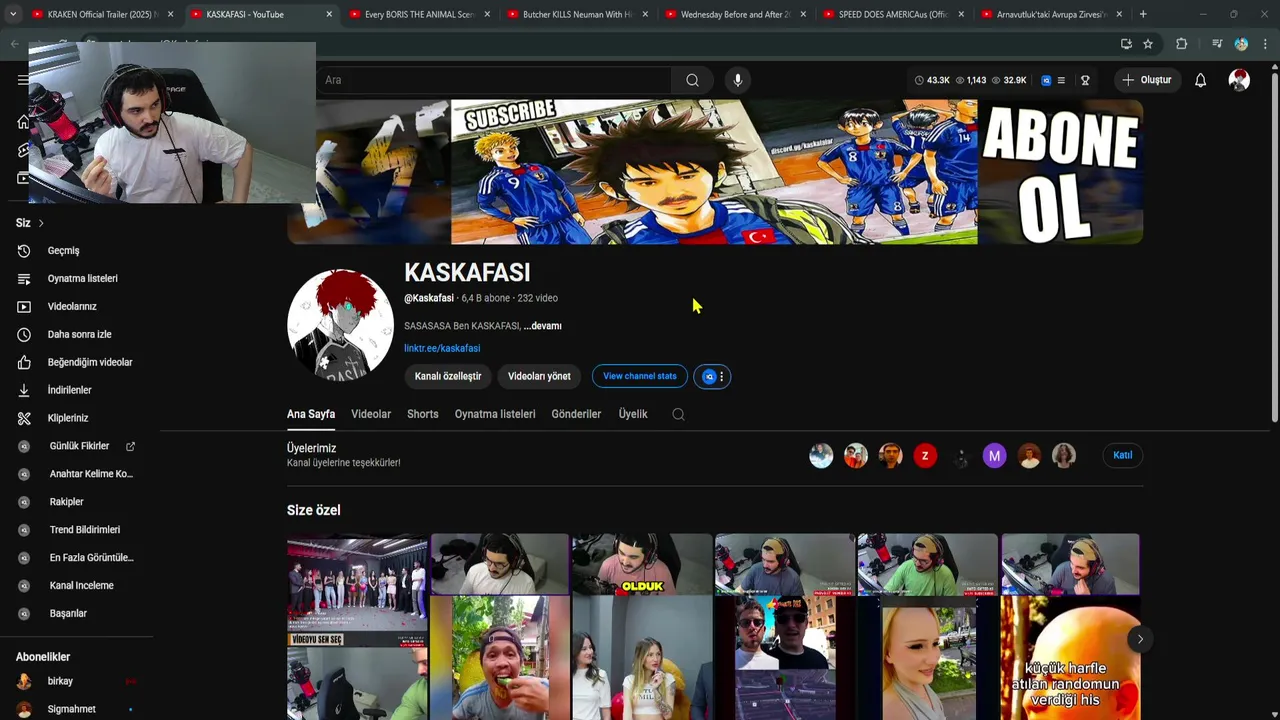This screenshot has width=1280, height=720.
Task: Switch to Üyelik tab
Action: 633,414
